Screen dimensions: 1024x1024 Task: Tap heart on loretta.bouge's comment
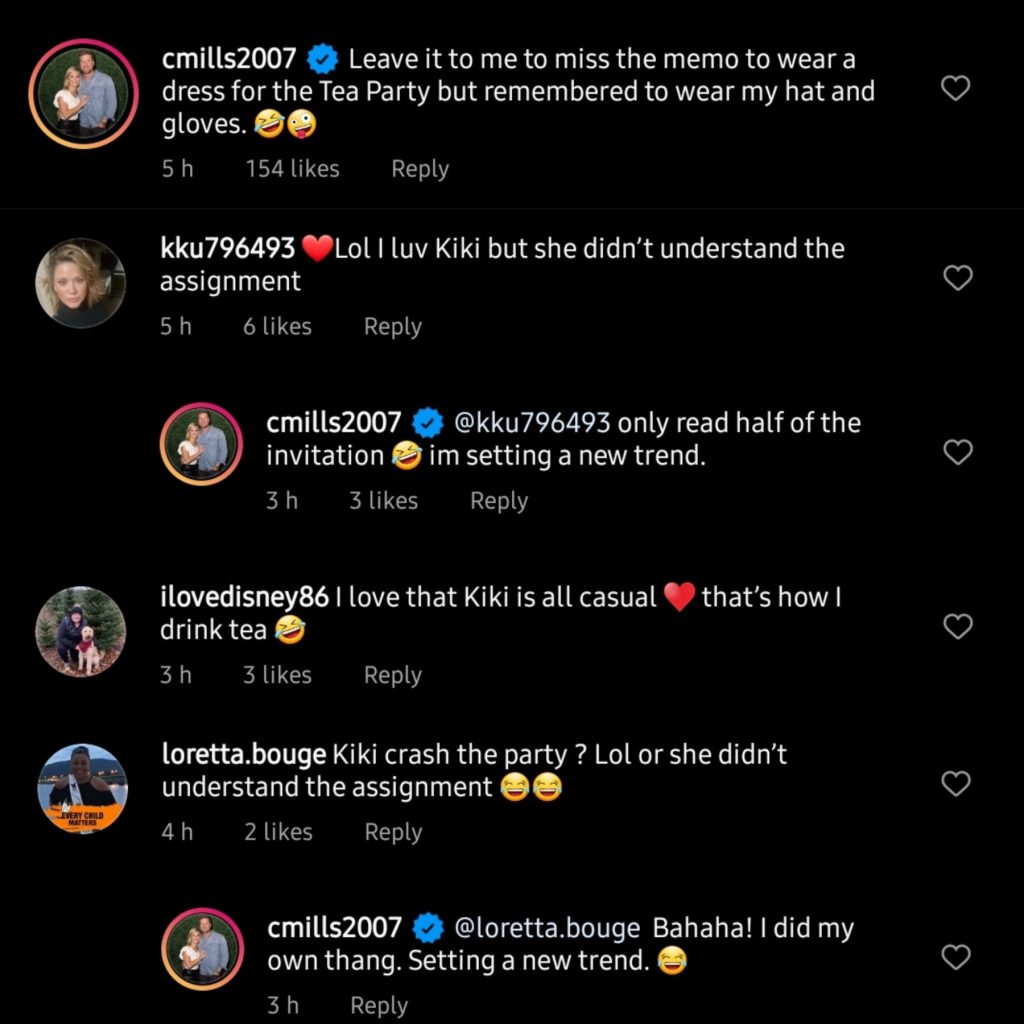957,784
